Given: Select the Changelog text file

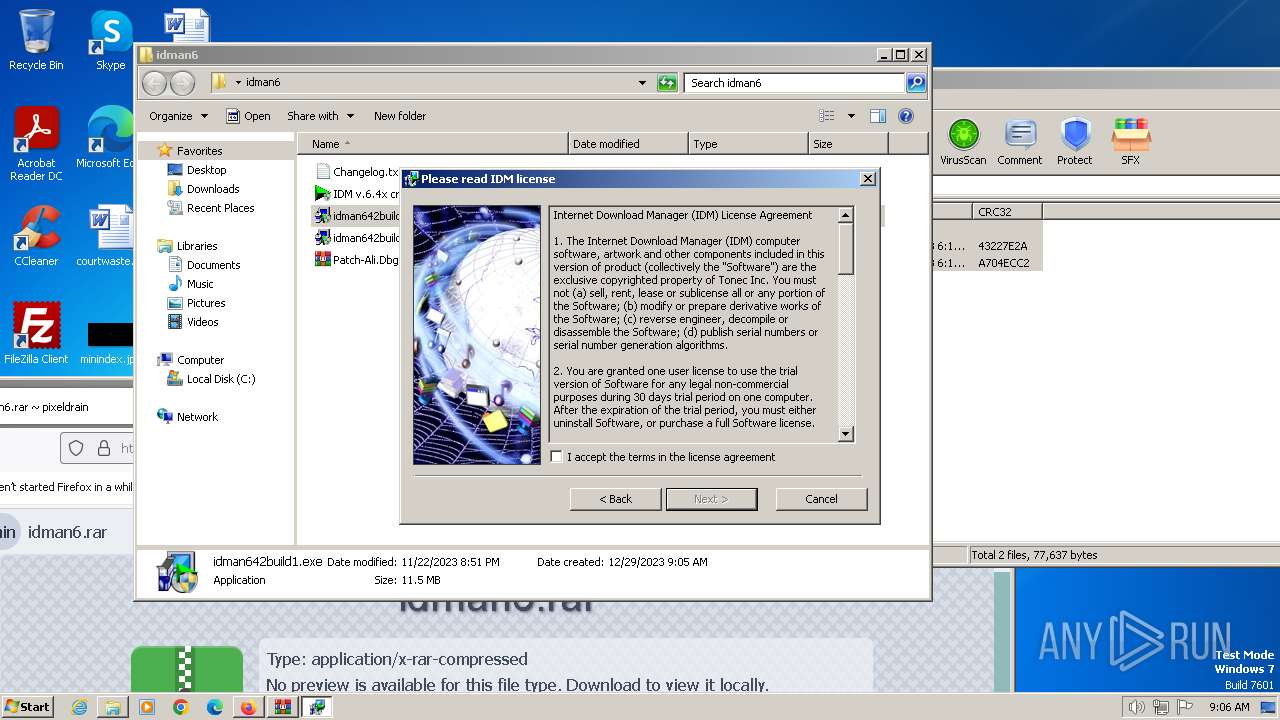Looking at the screenshot, I should click(x=358, y=172).
